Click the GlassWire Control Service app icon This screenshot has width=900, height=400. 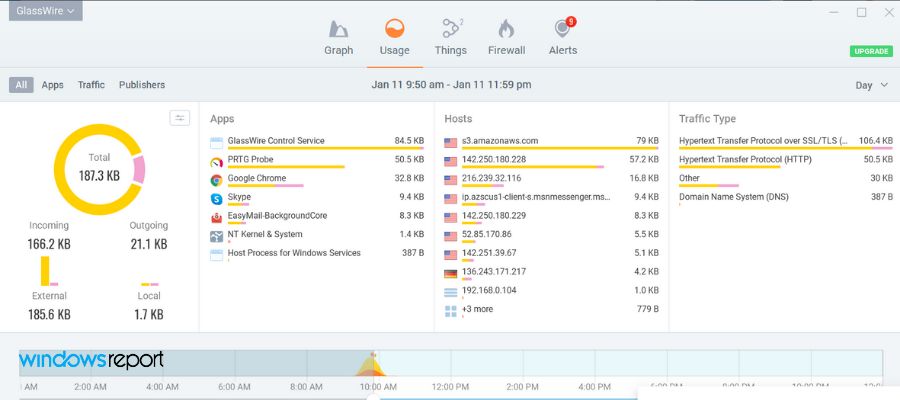(x=216, y=143)
